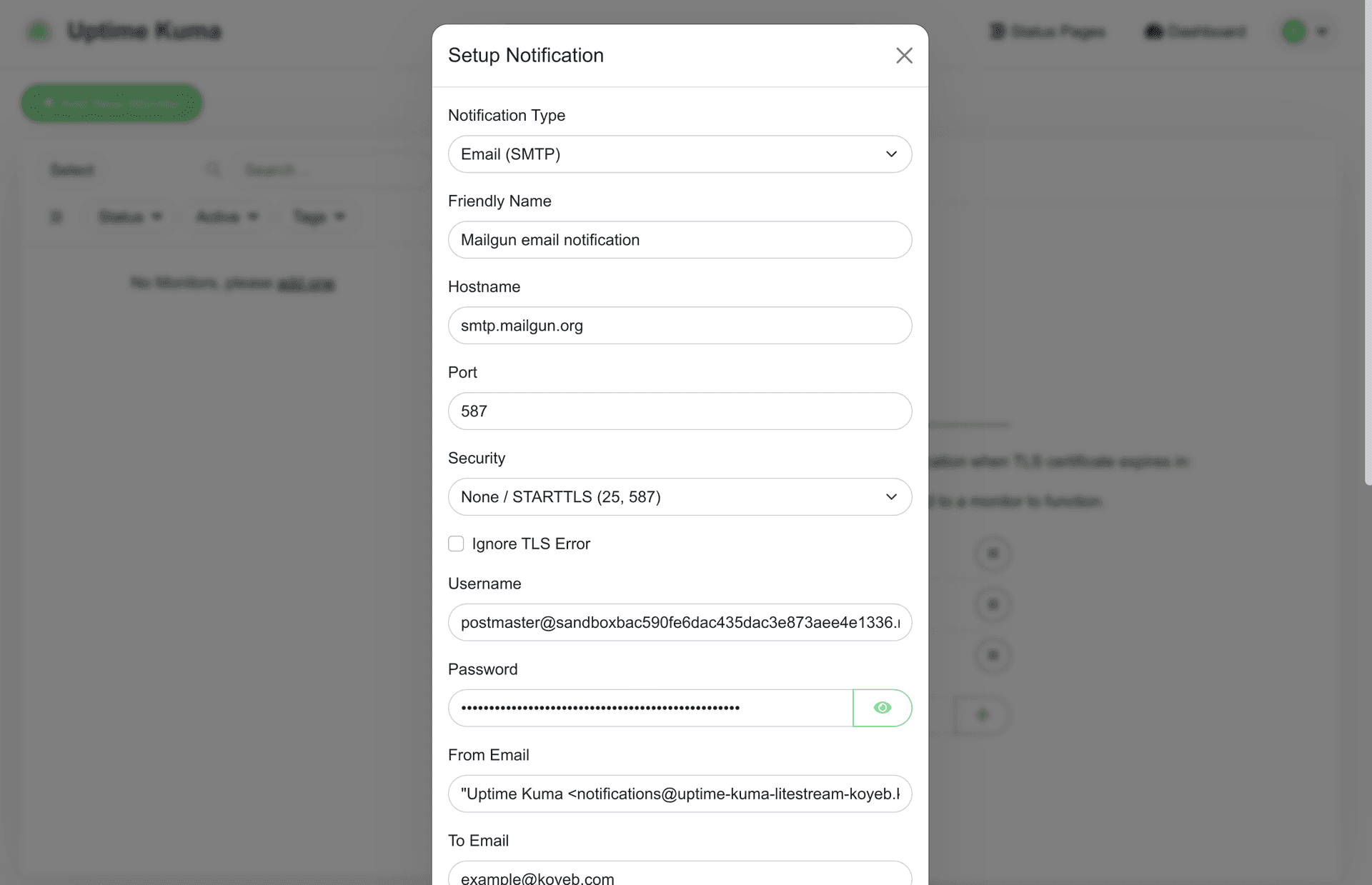Click the Friendly Name input field
This screenshot has width=1372, height=885.
[x=680, y=240]
